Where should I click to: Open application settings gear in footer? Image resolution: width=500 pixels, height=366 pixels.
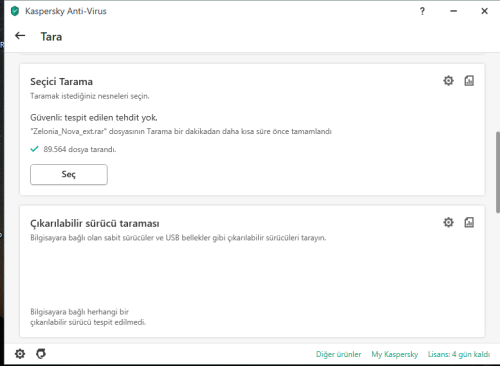click(x=20, y=354)
